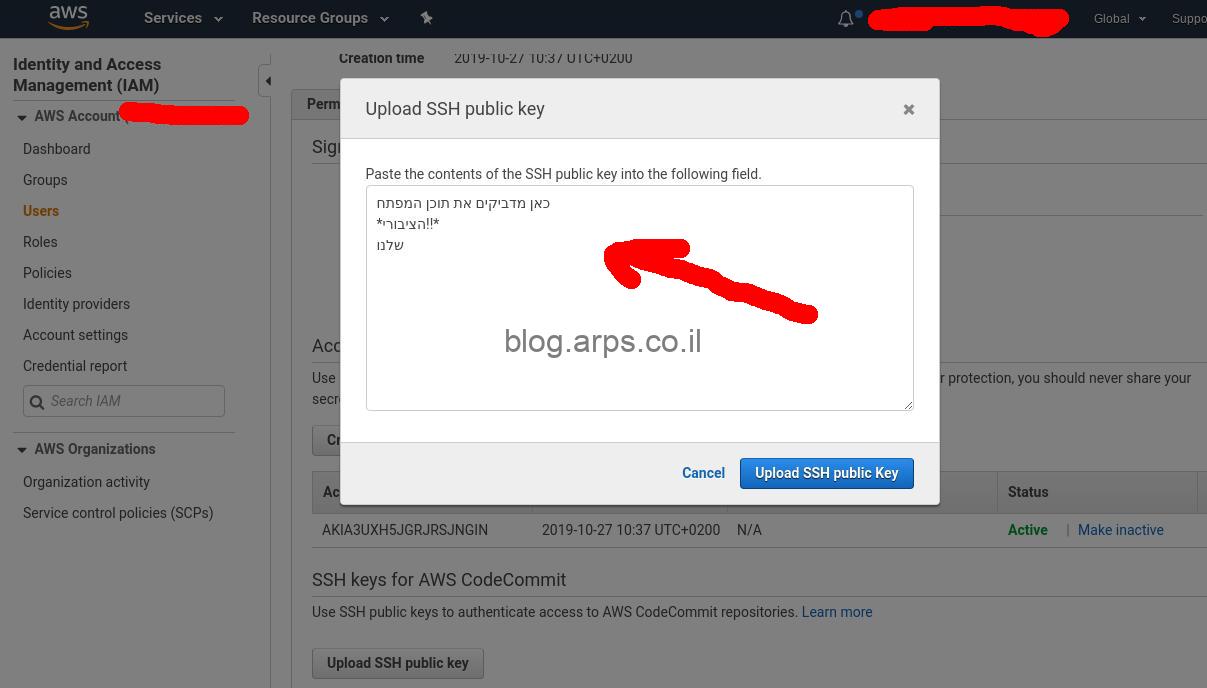Click the Upload SSH public key dialog title
This screenshot has height=688, width=1207.
(x=455, y=109)
